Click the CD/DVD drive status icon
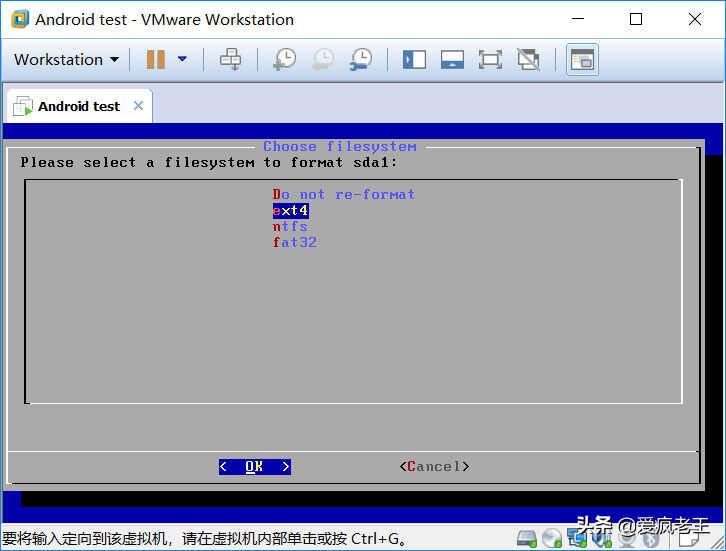Screen dimensions: 726x551 [x=552, y=538]
